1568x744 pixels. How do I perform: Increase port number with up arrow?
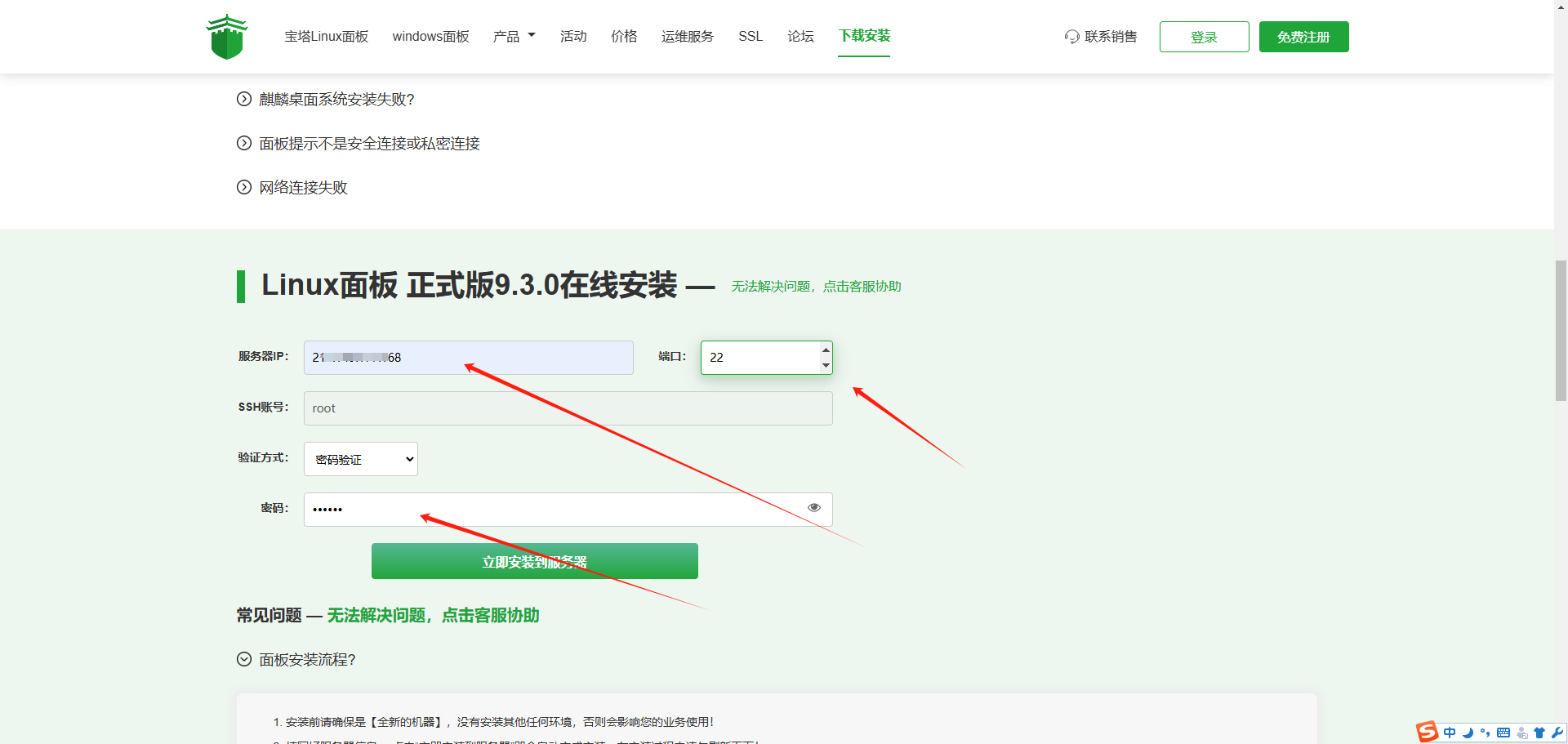coord(826,350)
